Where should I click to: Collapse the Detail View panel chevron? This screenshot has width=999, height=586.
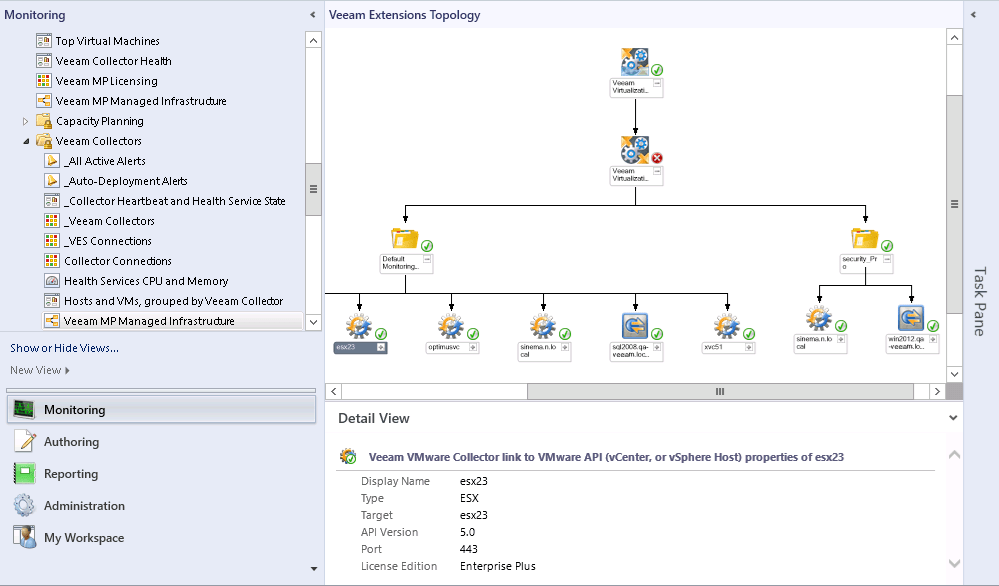point(951,418)
